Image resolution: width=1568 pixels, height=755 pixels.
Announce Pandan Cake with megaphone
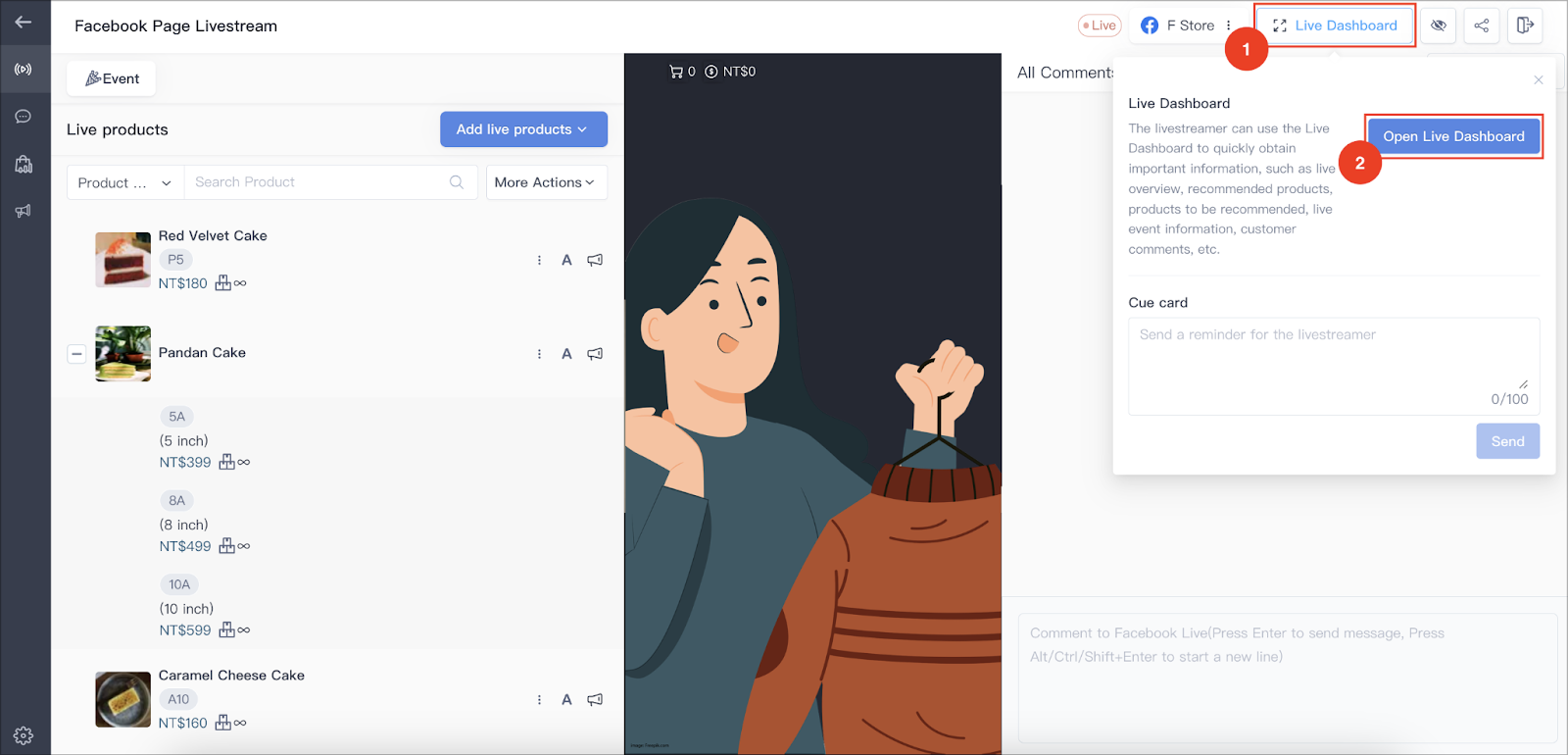point(595,354)
